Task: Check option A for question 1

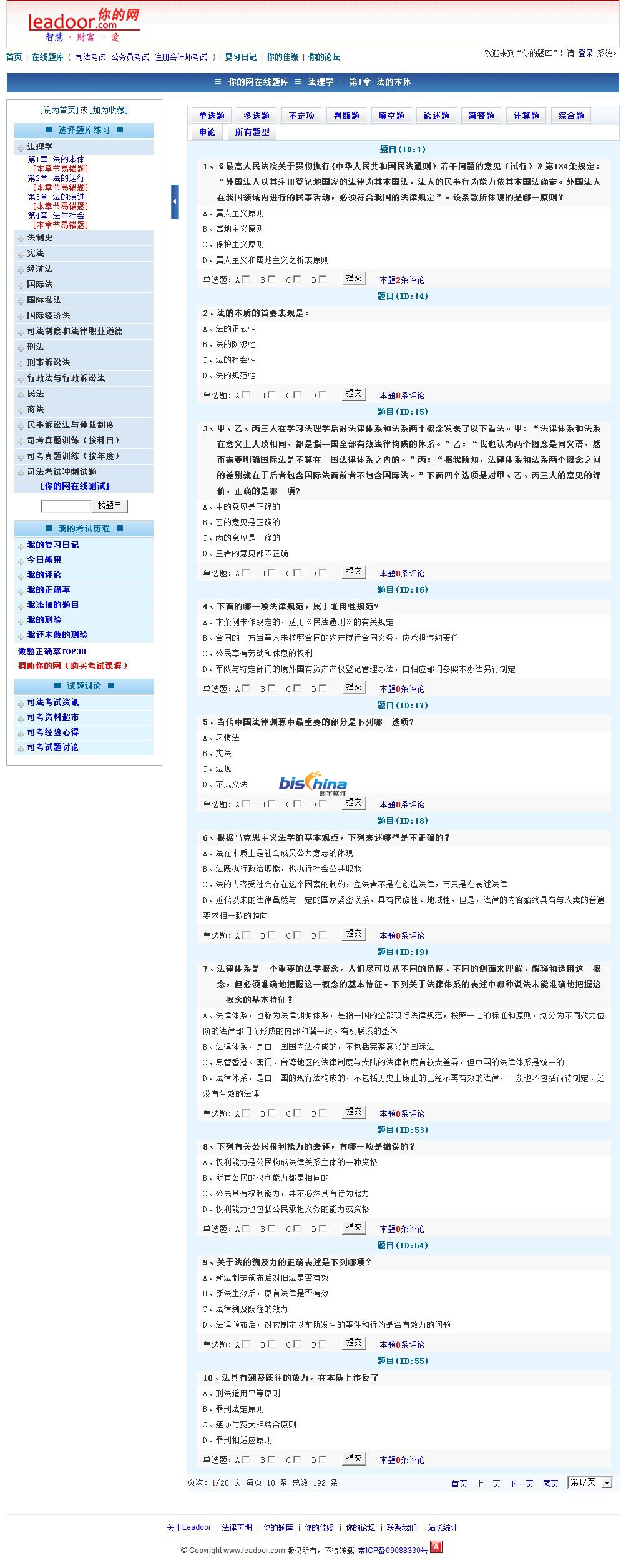Action: (x=246, y=279)
